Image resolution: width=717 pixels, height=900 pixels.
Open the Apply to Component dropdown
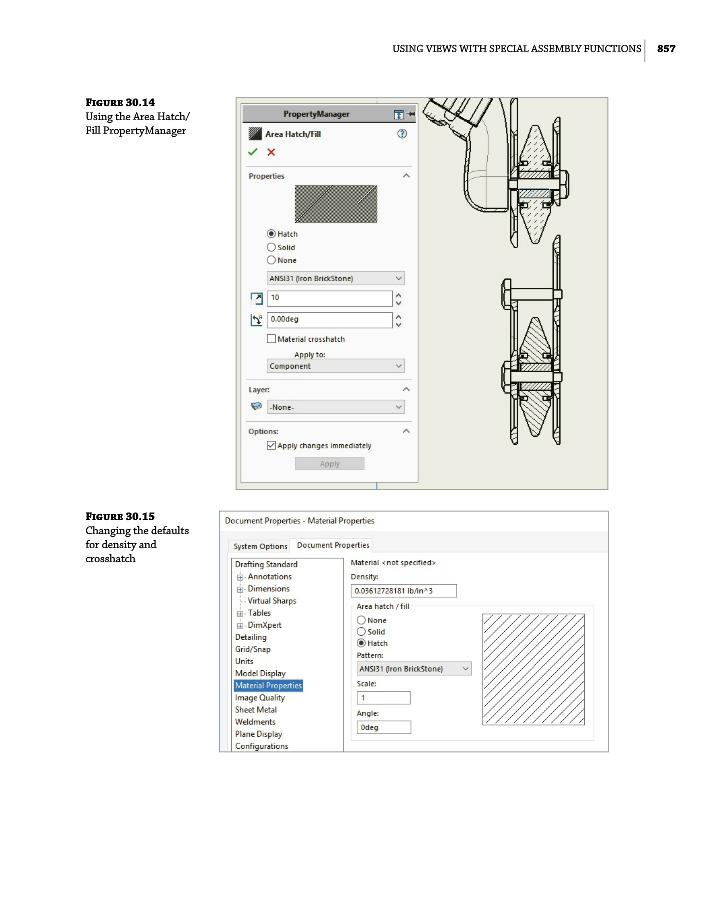pyautogui.click(x=335, y=366)
